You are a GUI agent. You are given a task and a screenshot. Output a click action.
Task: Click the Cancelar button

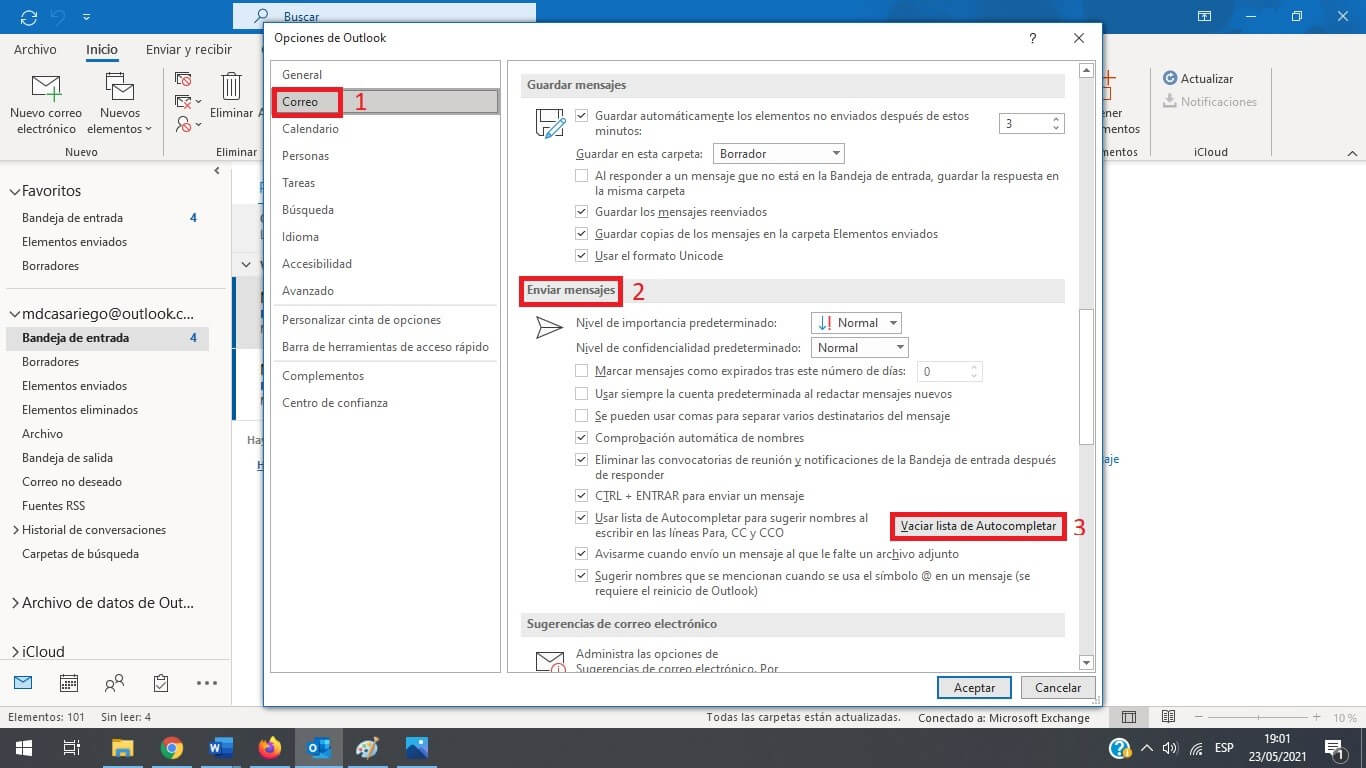coord(1058,688)
